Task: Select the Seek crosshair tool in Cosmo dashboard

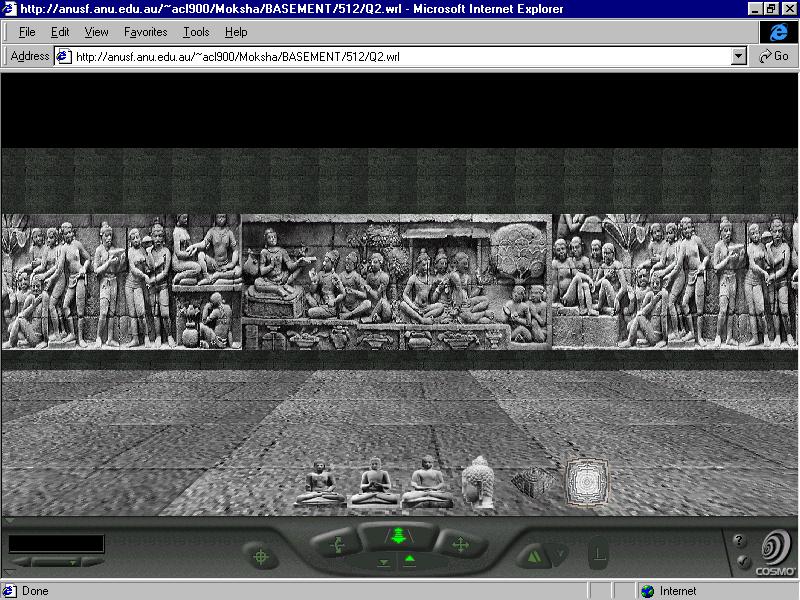Action: click(261, 556)
